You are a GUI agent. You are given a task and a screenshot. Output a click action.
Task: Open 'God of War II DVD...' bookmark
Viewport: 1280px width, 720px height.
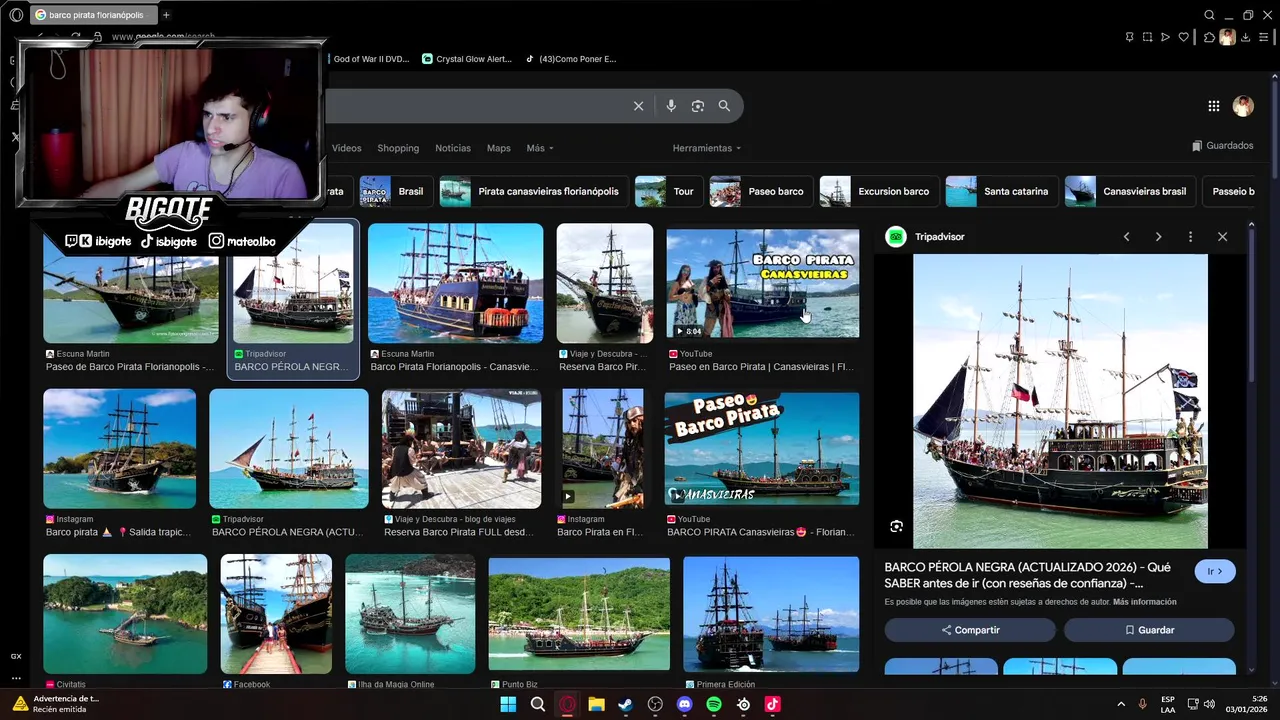tap(369, 59)
